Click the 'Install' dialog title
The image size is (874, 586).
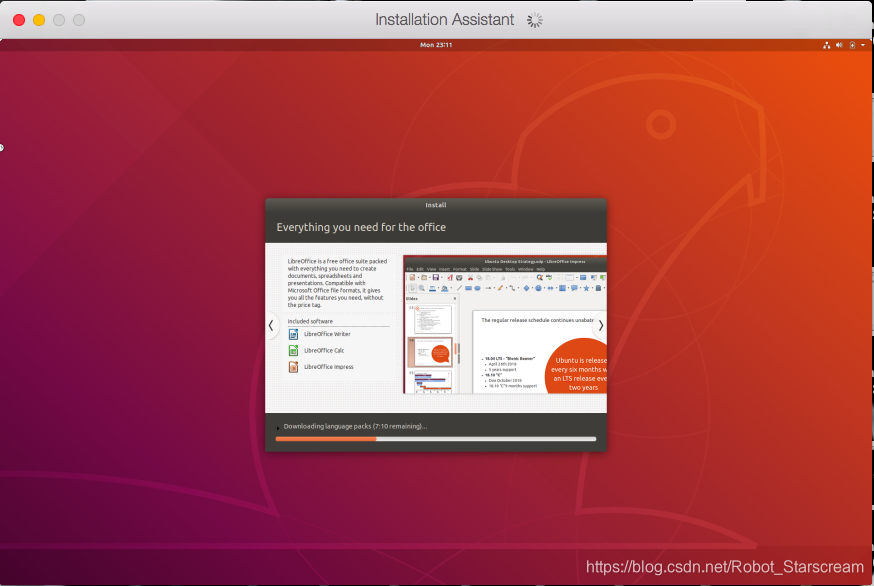pos(436,205)
